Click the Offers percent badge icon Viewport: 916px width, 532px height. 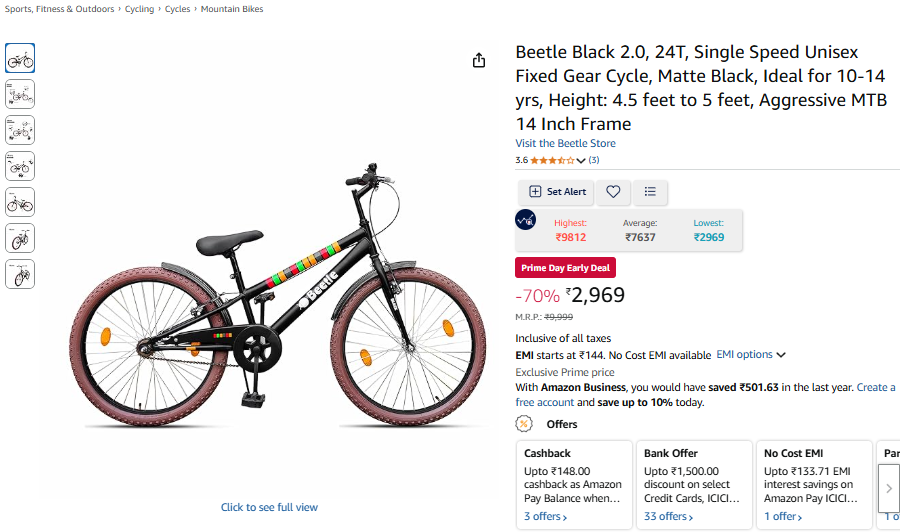click(x=523, y=424)
